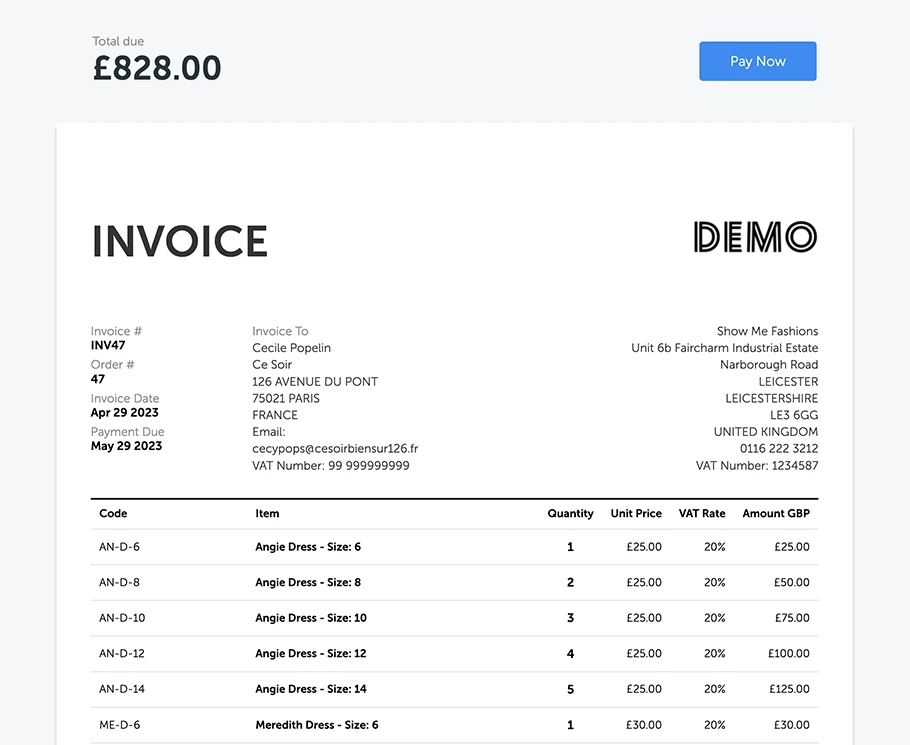Click the Quantity column header
910x745 pixels.
coord(570,513)
